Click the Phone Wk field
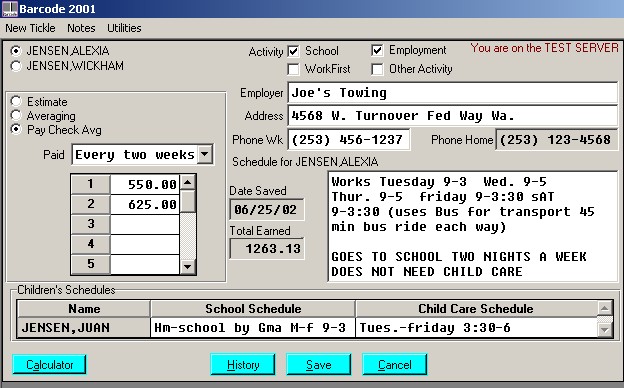Viewport: 624px width, 388px height. (349, 140)
